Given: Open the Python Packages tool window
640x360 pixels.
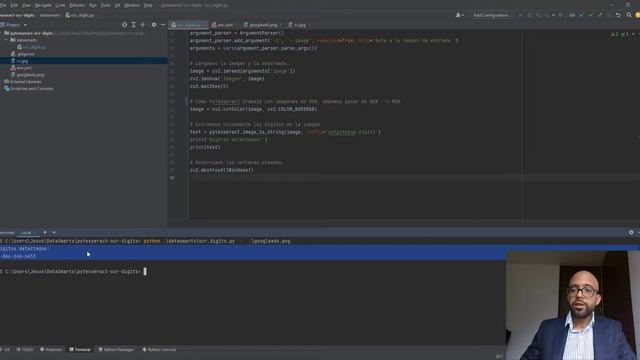Looking at the screenshot, I should tap(116, 349).
